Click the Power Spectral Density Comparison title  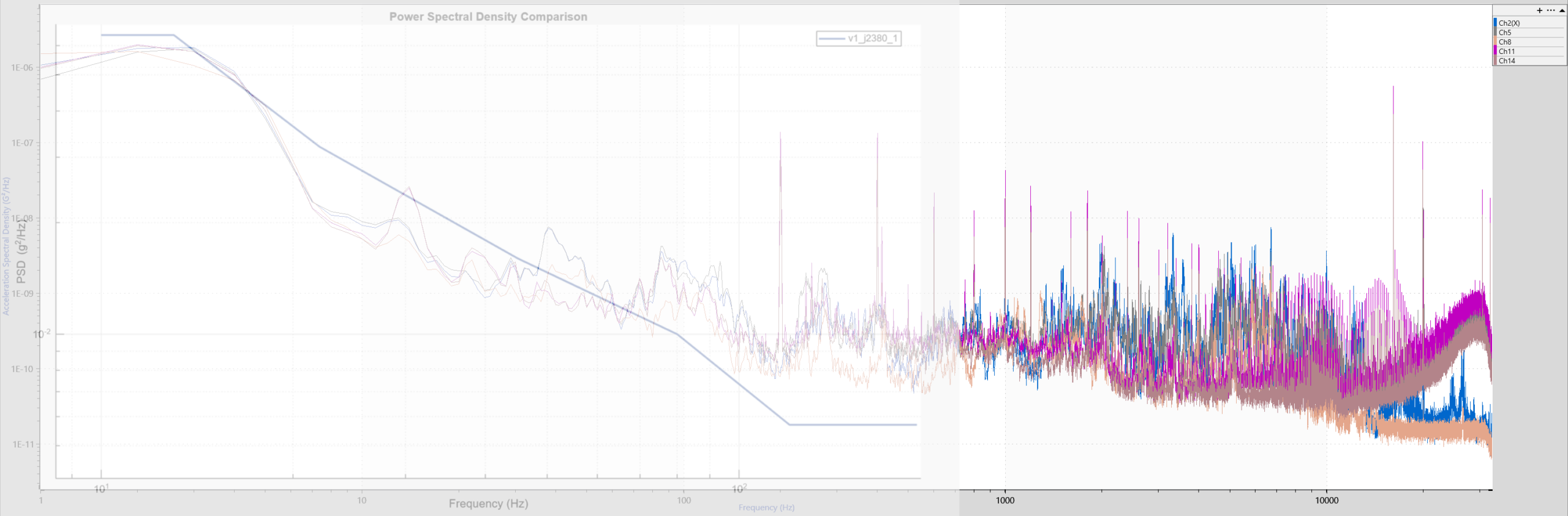488,17
